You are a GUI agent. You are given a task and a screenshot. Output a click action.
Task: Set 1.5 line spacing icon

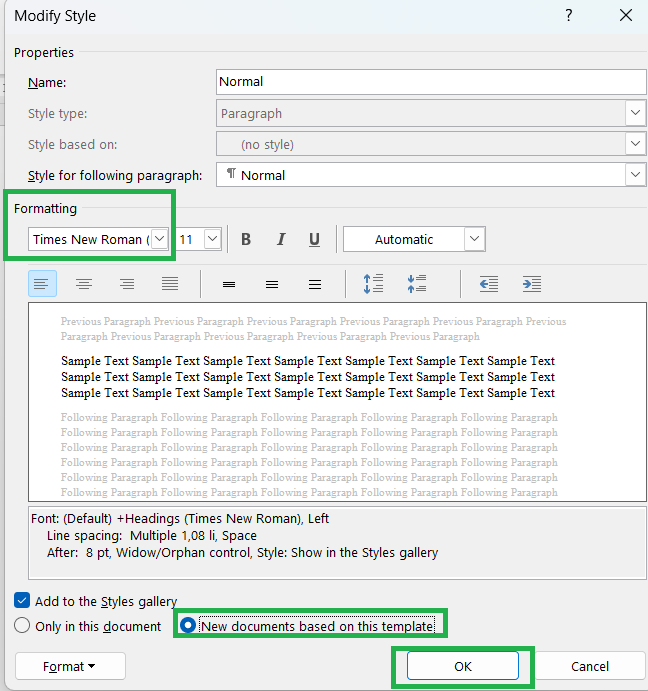coord(272,284)
